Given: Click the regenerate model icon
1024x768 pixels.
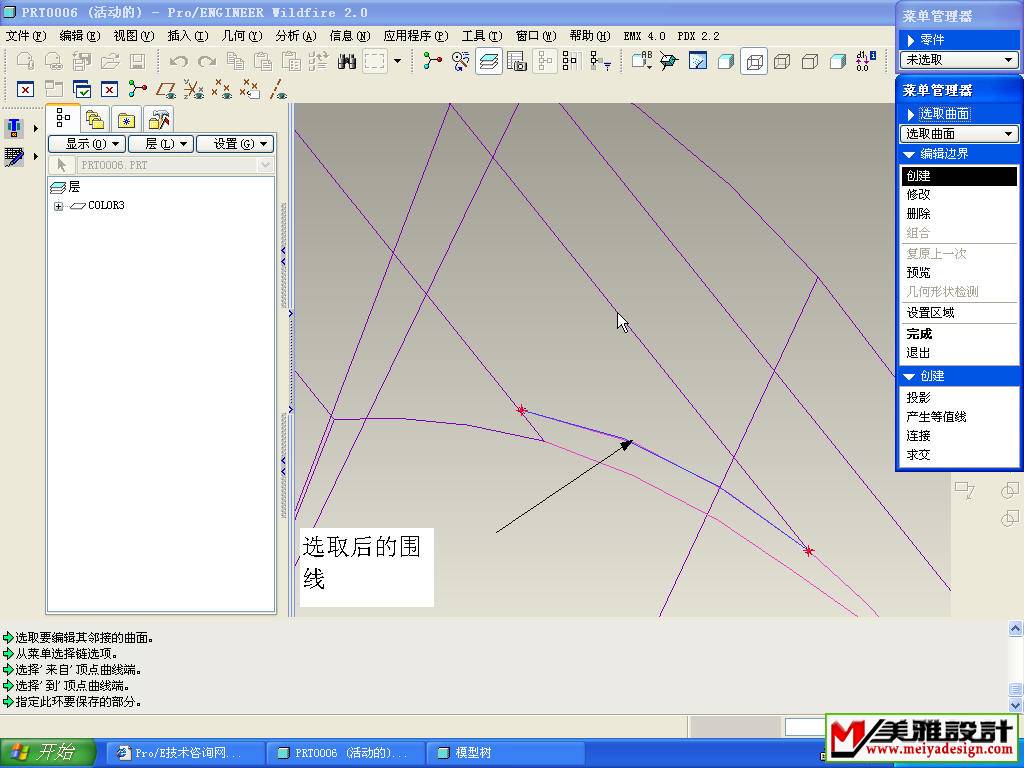Looking at the screenshot, I should click(318, 61).
